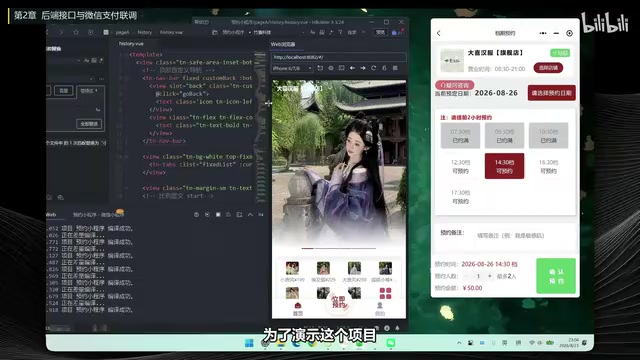Select the 12:30 available time slot
Viewport: 640px width, 360px height.
tap(460, 167)
